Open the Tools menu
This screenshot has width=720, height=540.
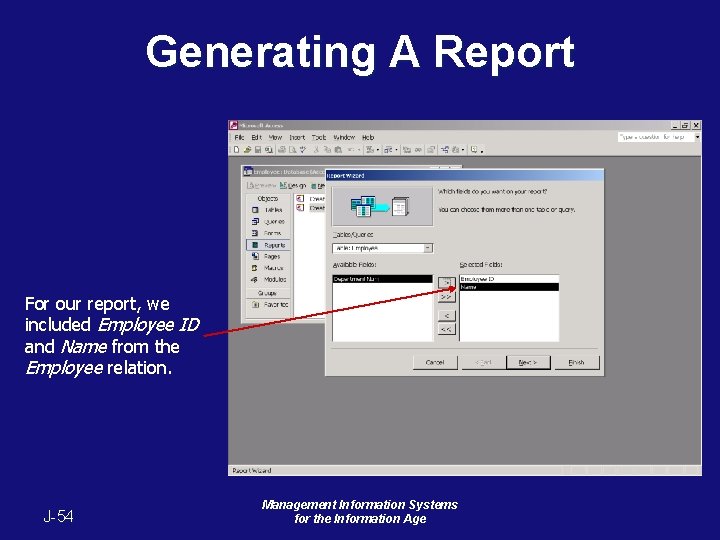(x=319, y=137)
